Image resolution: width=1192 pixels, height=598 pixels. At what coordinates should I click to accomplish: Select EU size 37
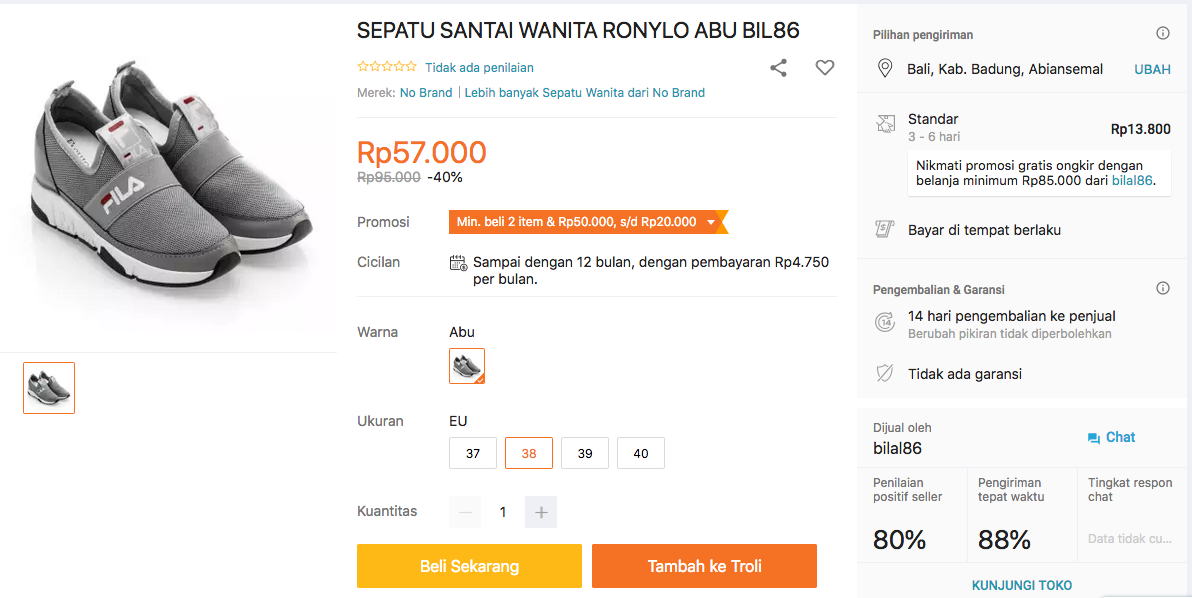point(473,453)
